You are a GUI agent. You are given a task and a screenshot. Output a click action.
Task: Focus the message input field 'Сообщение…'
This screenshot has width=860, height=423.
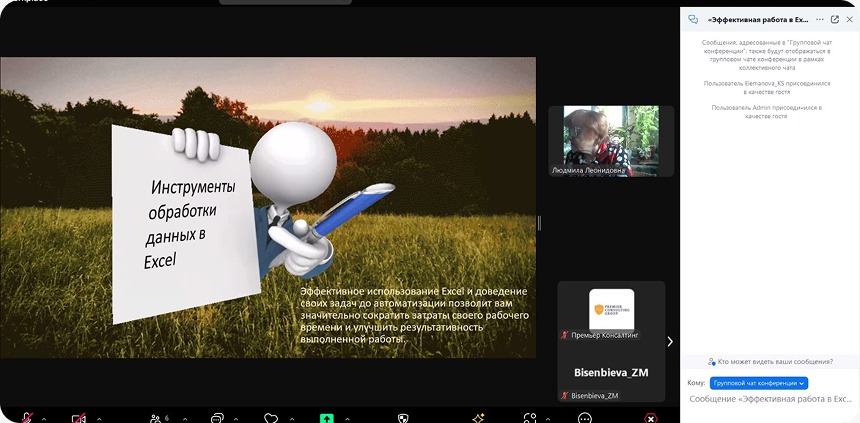pyautogui.click(x=770, y=399)
